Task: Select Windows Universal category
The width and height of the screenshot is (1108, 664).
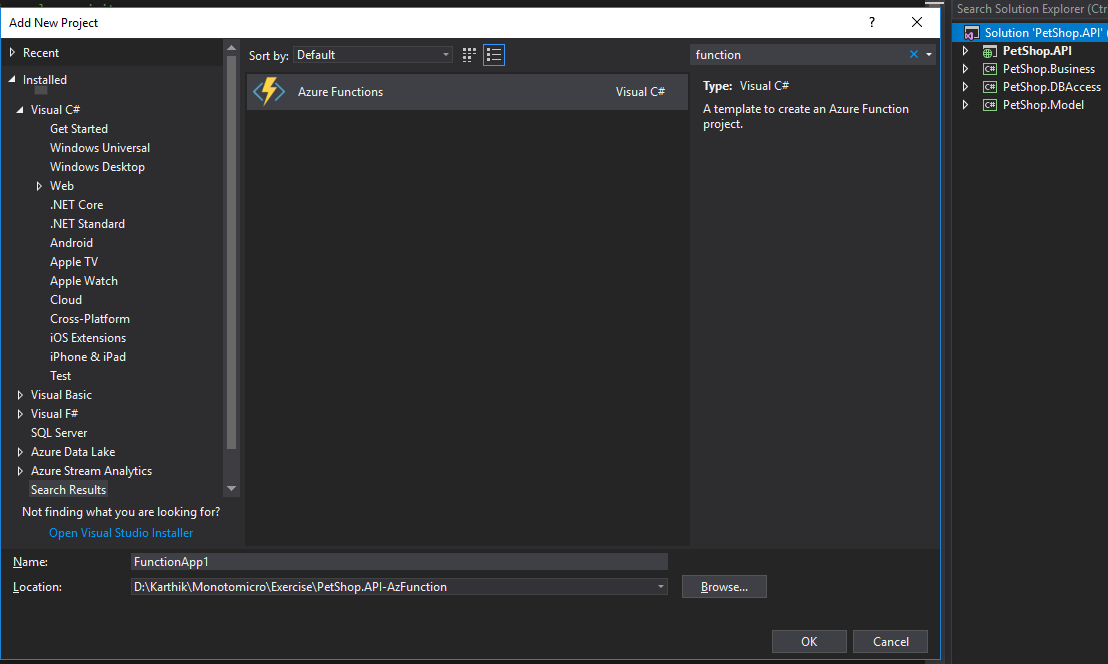Action: tap(100, 148)
